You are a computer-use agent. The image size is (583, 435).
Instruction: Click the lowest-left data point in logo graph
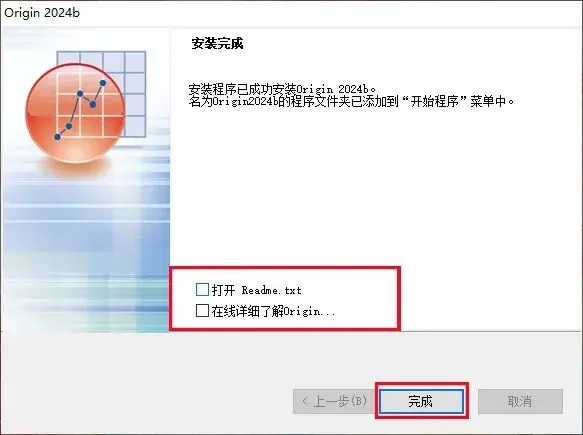pos(58,137)
